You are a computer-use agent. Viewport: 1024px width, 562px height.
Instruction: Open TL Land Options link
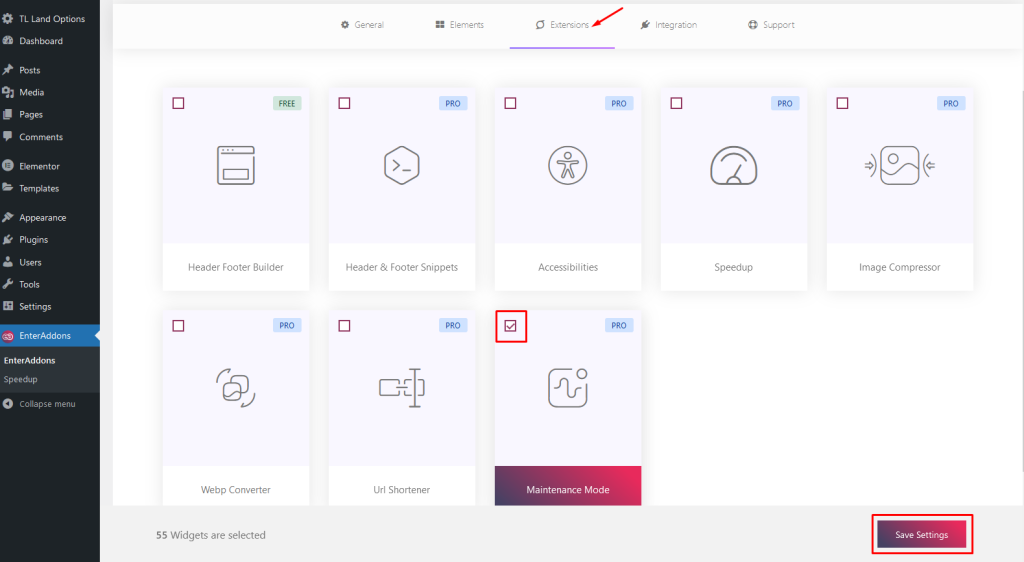click(x=52, y=18)
